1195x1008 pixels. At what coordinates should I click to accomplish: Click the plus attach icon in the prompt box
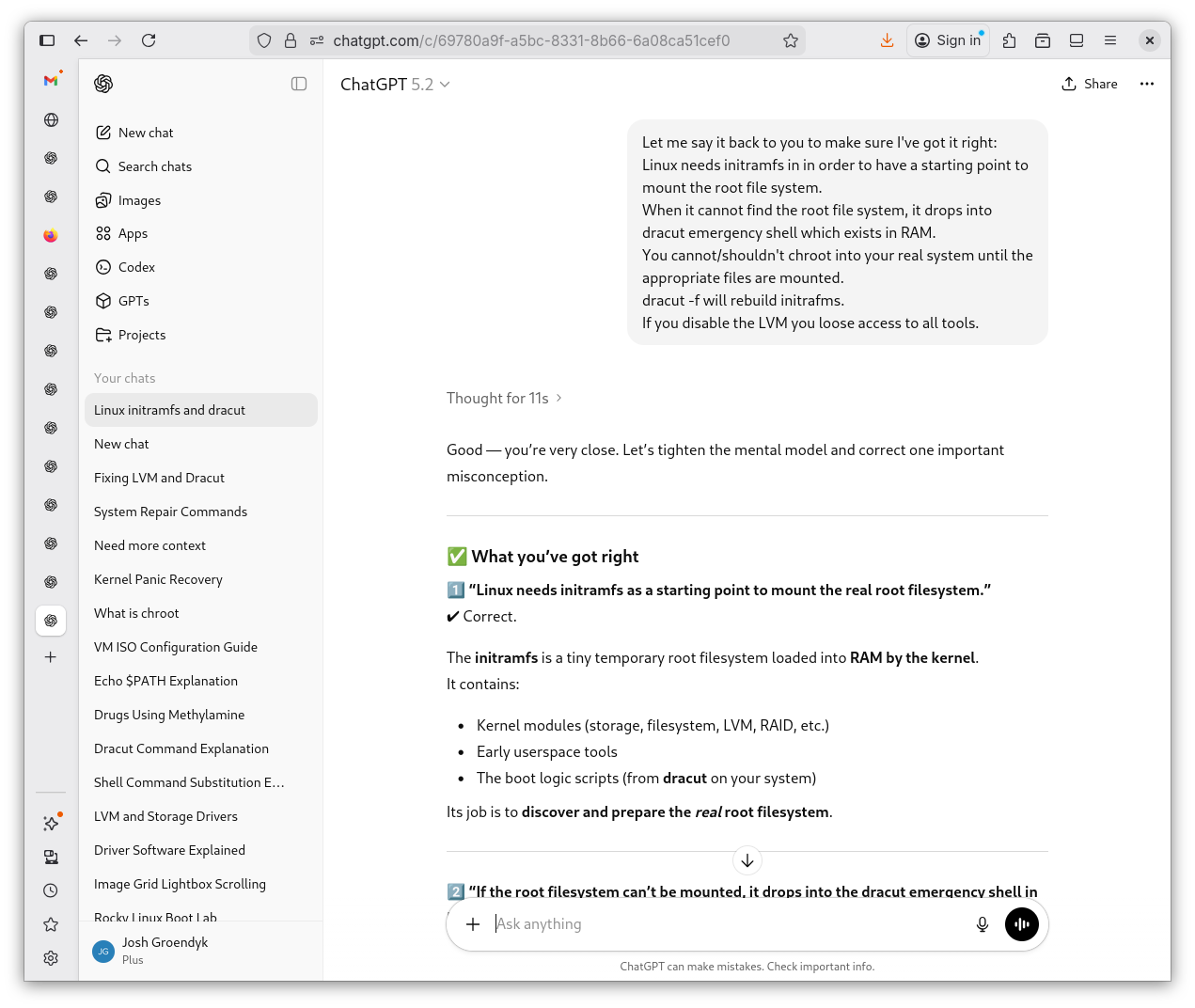[473, 924]
